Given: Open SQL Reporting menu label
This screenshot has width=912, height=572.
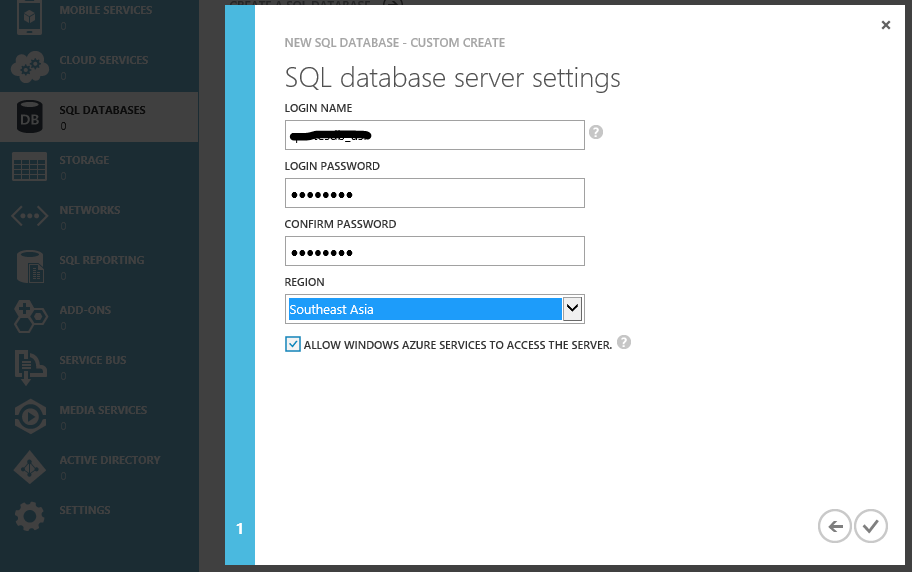Looking at the screenshot, I should (x=102, y=260).
